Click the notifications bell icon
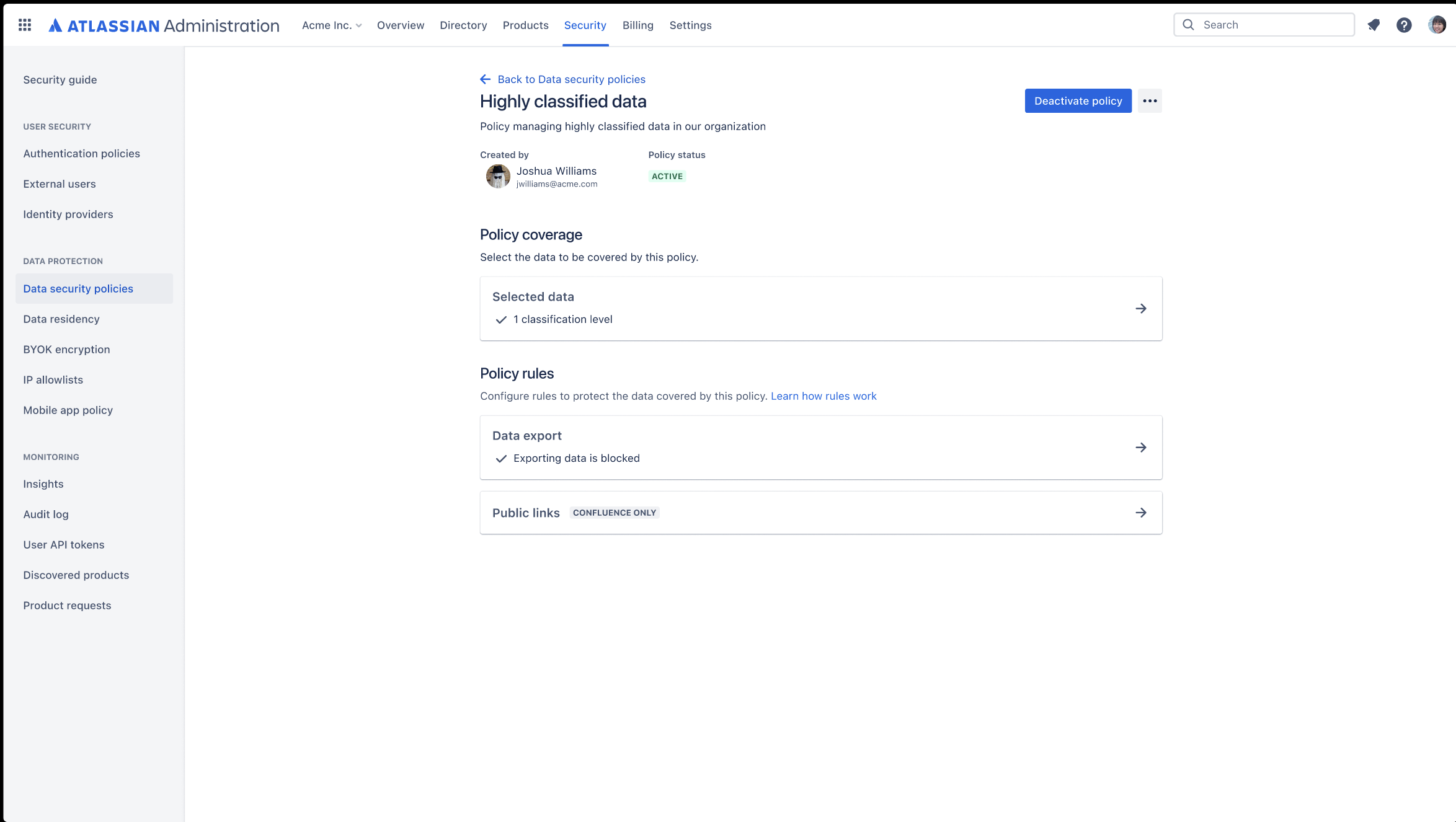Screen dimensions: 1456x822 click(1373, 24)
